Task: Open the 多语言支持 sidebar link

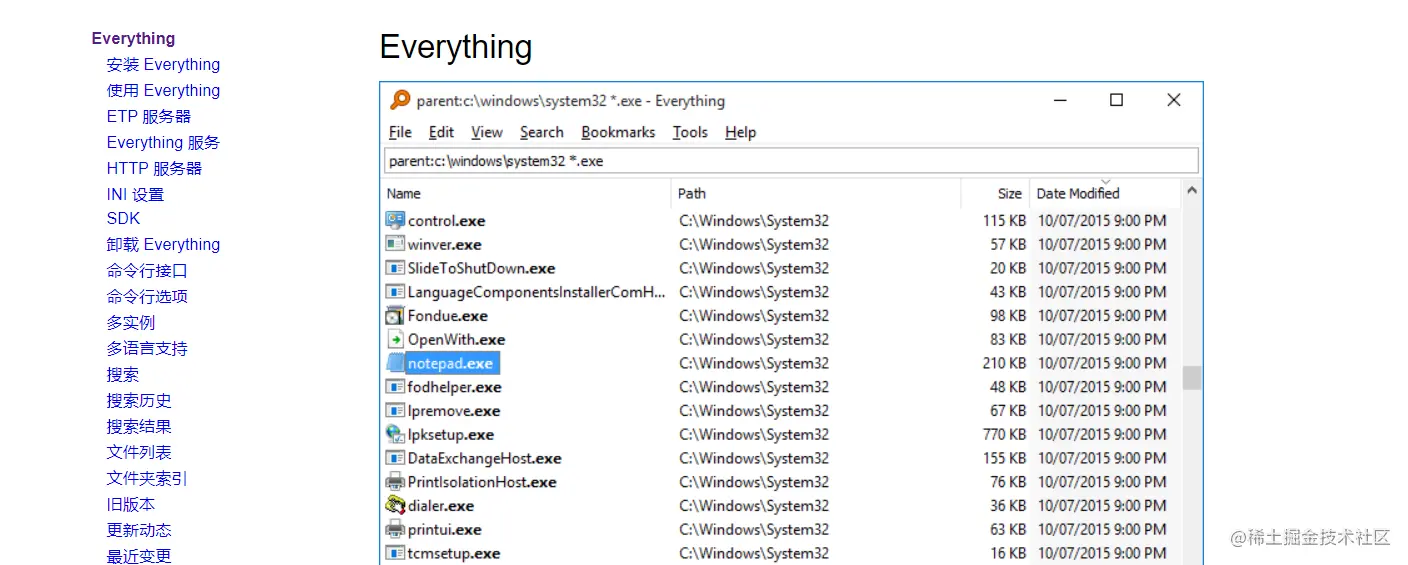Action: (147, 349)
